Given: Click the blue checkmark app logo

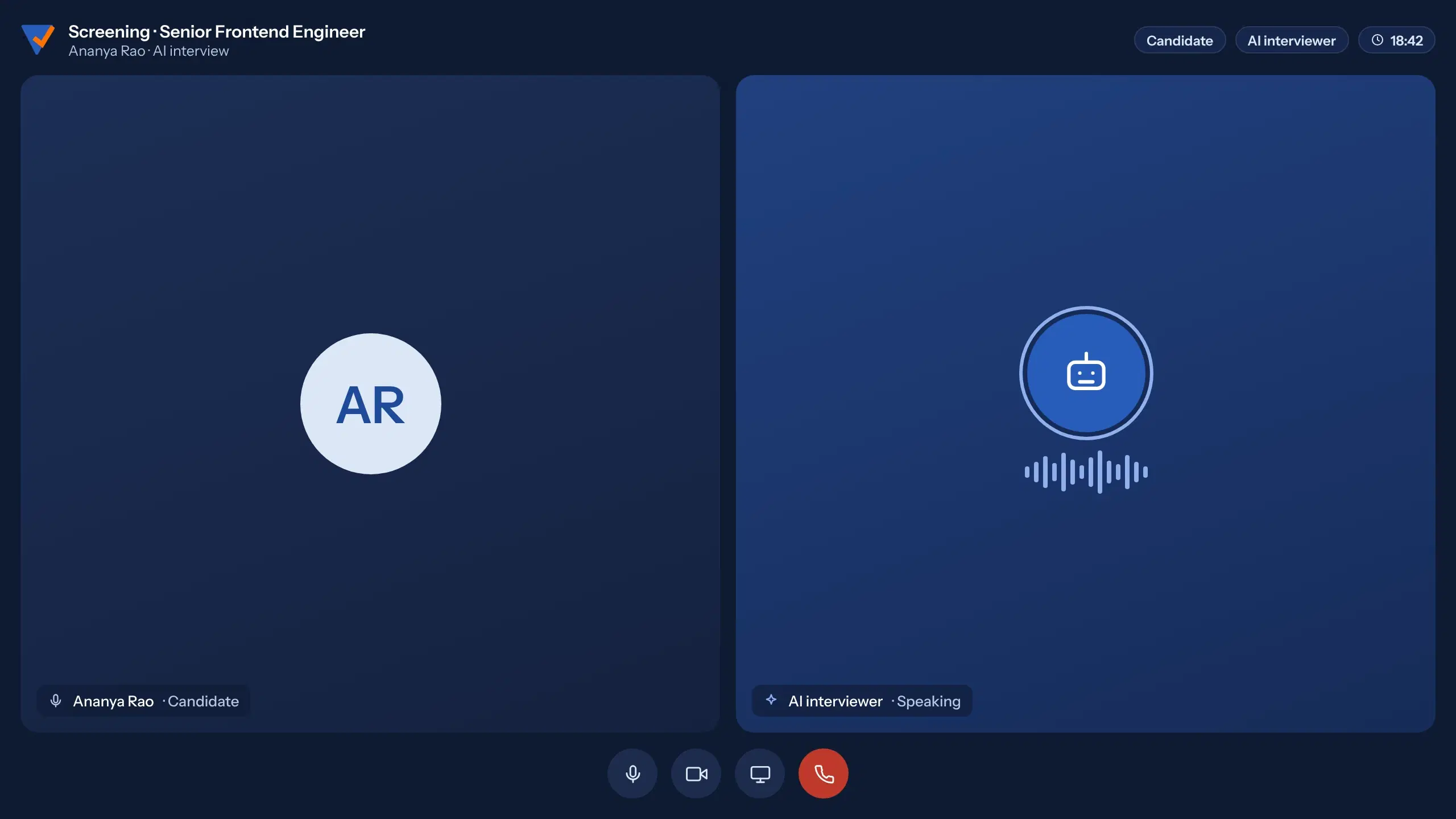Looking at the screenshot, I should [x=38, y=39].
